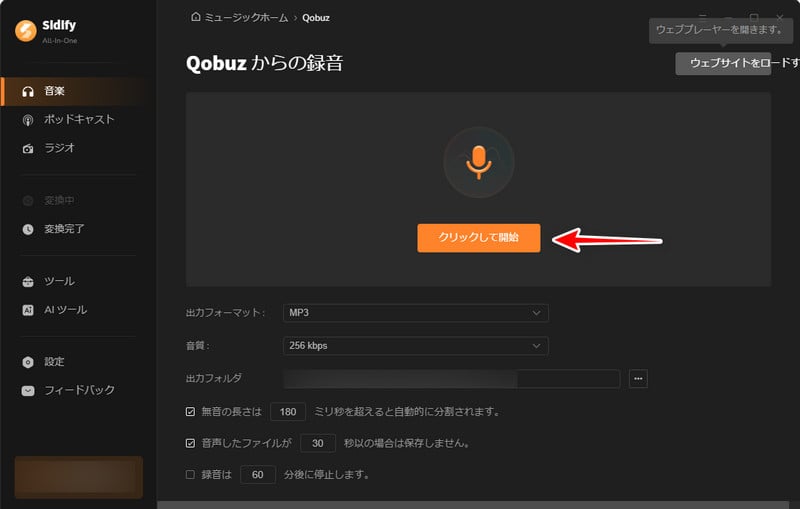The height and width of the screenshot is (509, 800).
Task: Click the 出力フォルダ label
Action: point(214,378)
